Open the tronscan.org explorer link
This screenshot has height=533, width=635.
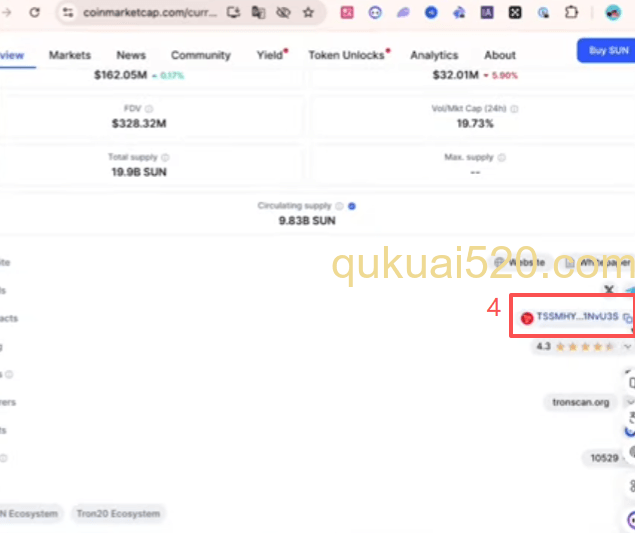(581, 402)
